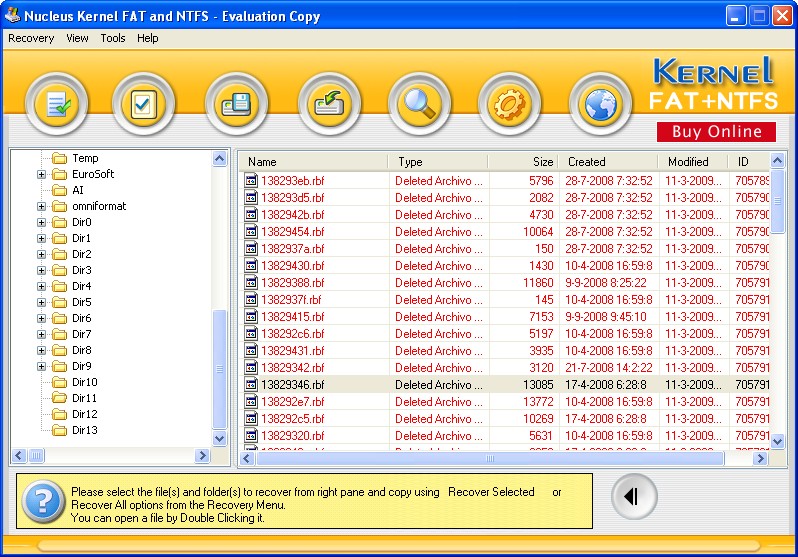Open the Help menu

148,38
